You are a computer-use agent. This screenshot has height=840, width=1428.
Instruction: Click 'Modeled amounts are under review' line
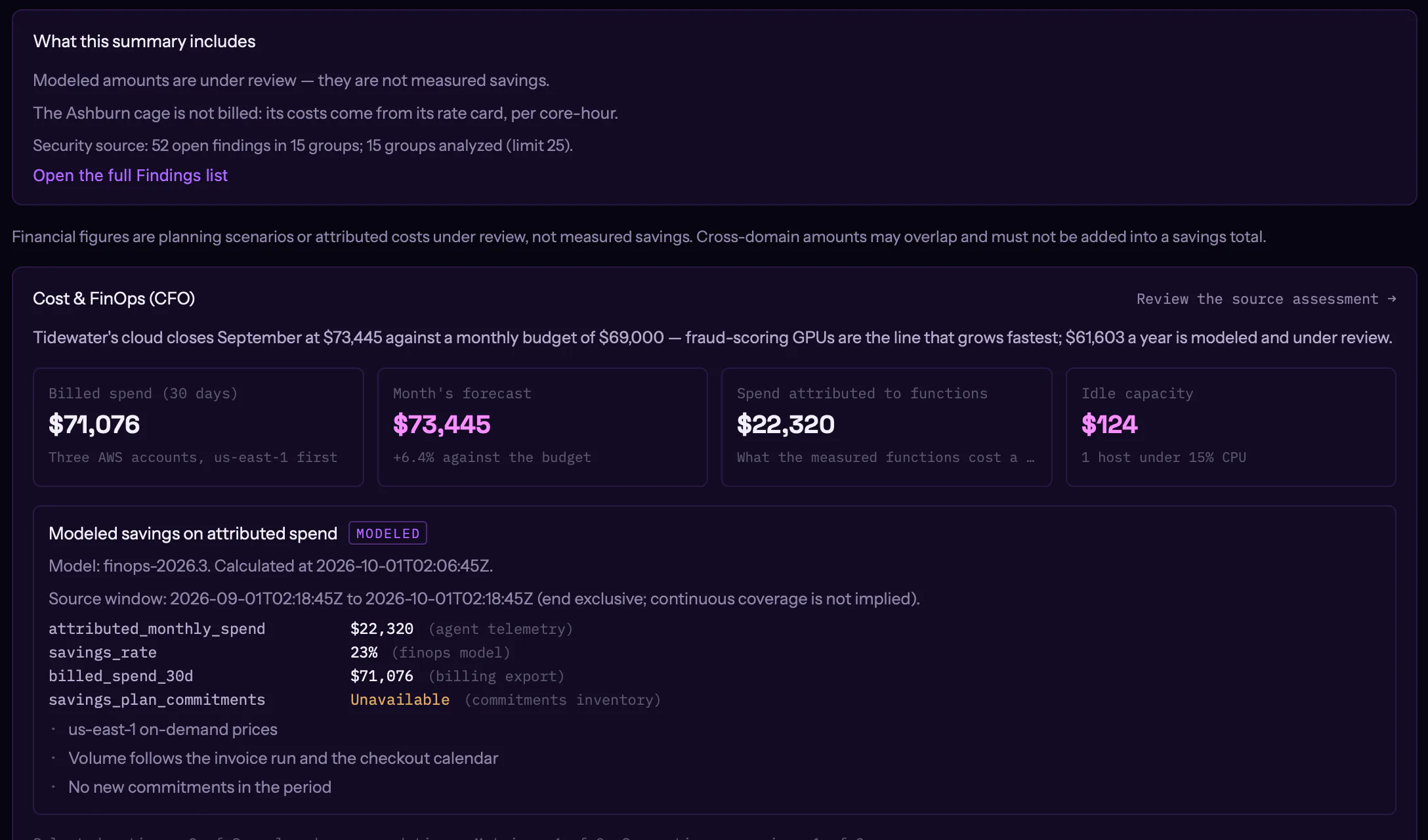pyautogui.click(x=291, y=80)
